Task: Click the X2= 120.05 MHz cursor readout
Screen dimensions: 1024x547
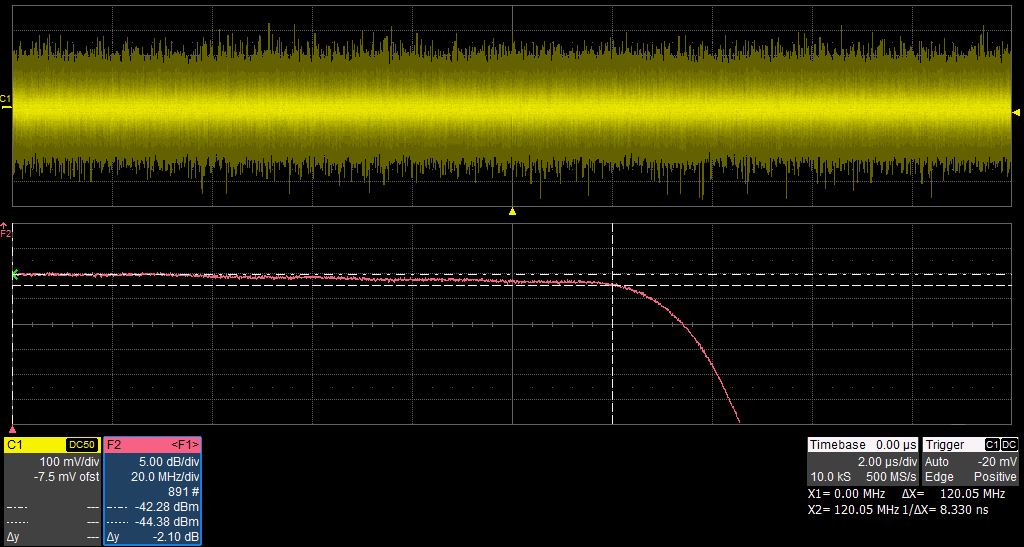Action: tap(848, 509)
